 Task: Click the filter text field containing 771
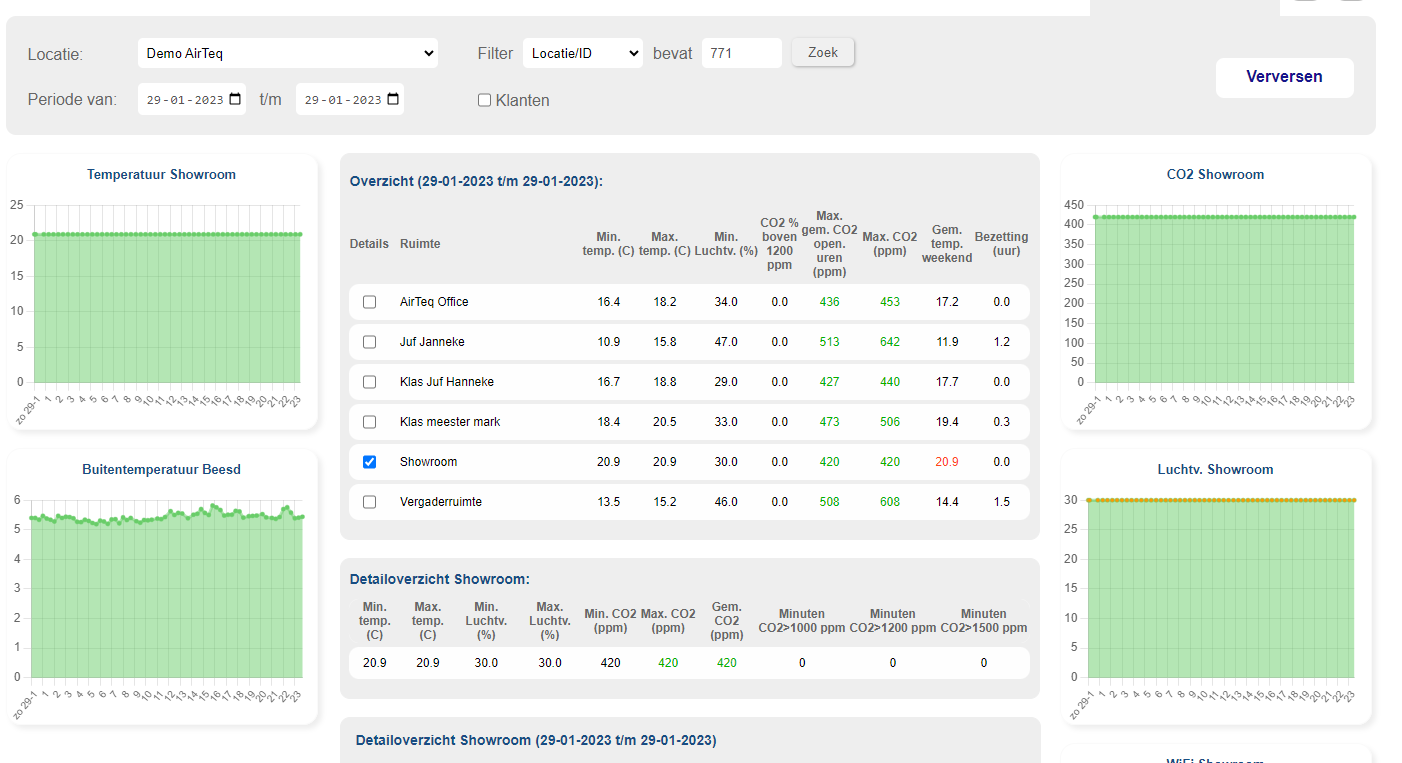(x=741, y=53)
